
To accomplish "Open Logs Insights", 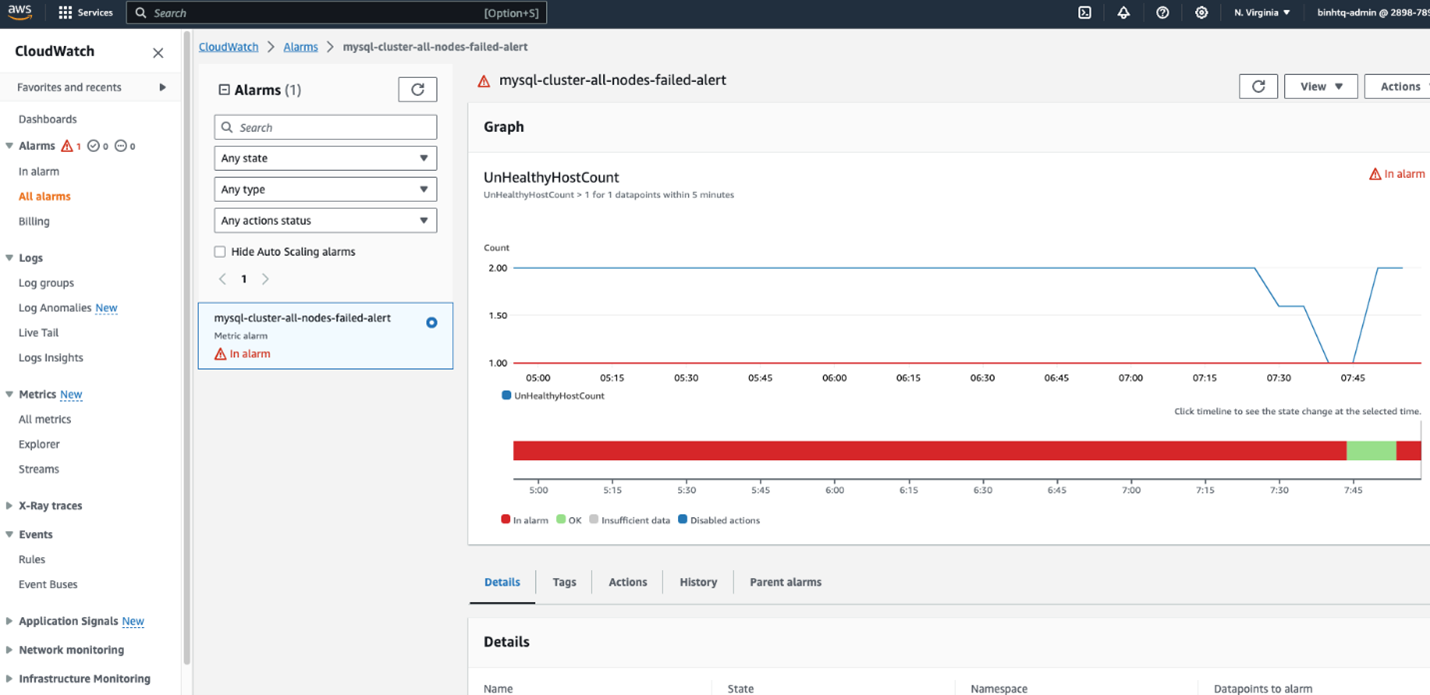I will click(x=51, y=358).
